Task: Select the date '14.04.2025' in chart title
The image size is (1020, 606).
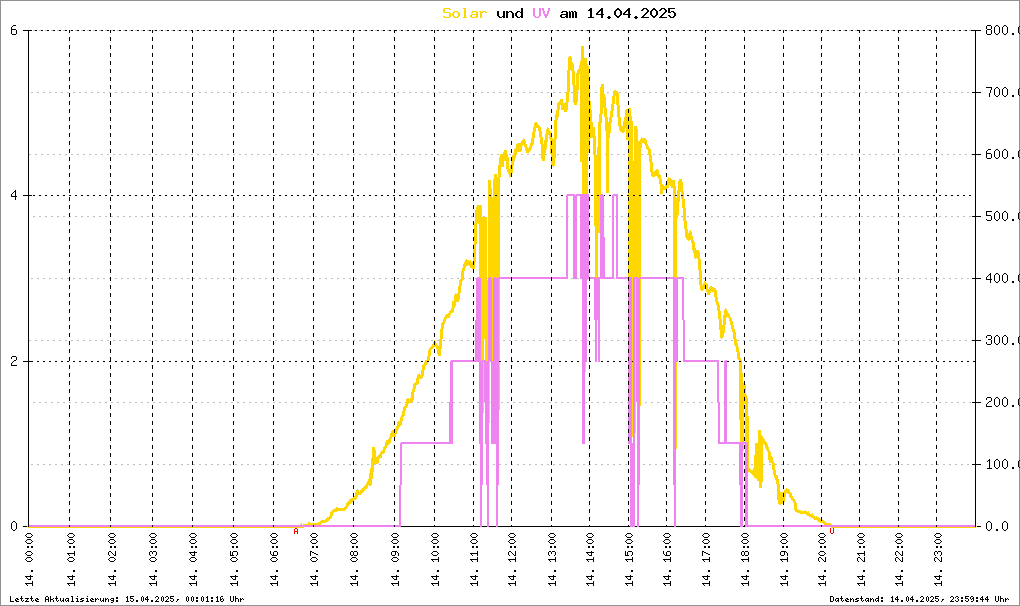Action: point(632,13)
